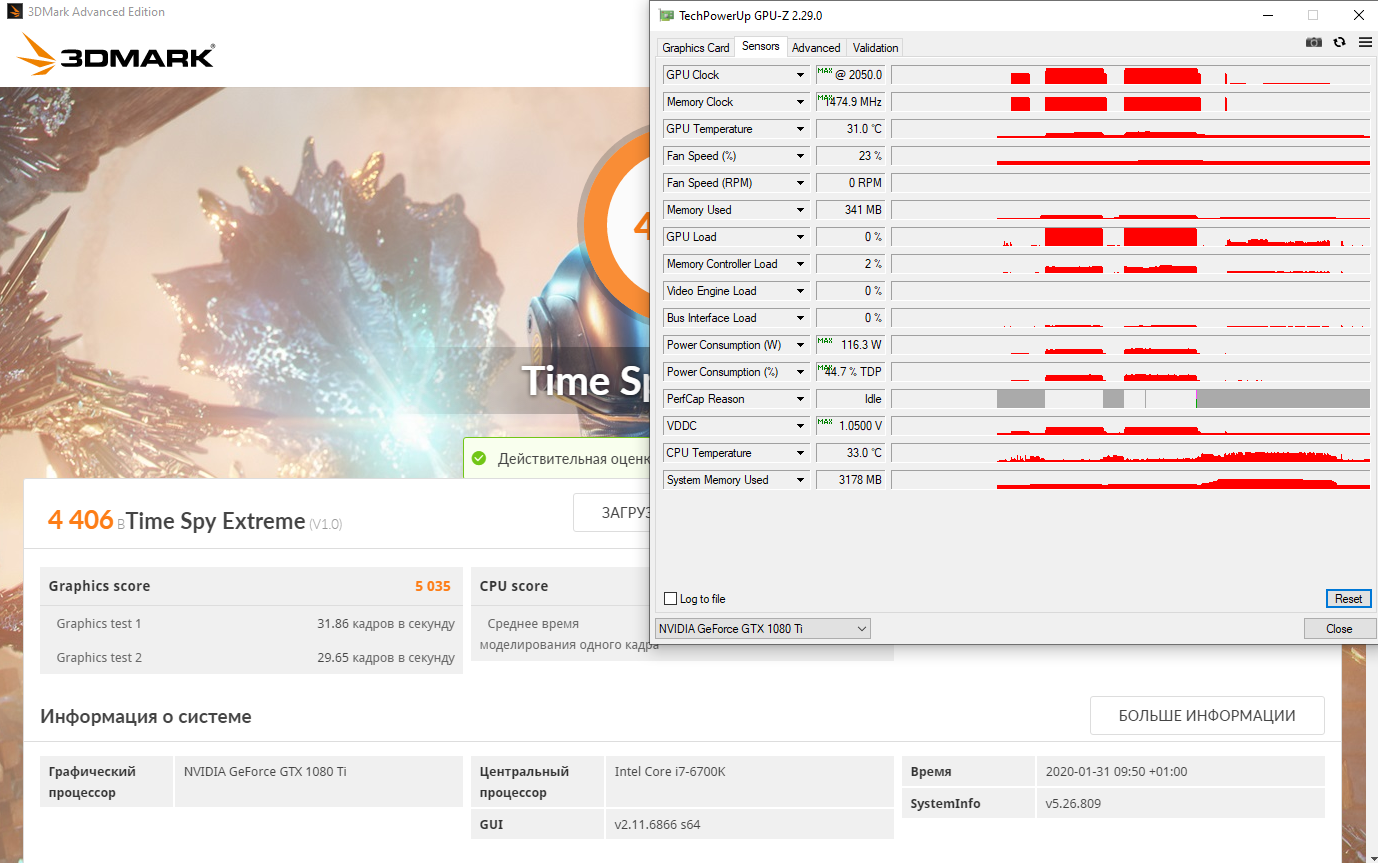
Task: Click the Memory Used value 341 MB
Action: 850,210
